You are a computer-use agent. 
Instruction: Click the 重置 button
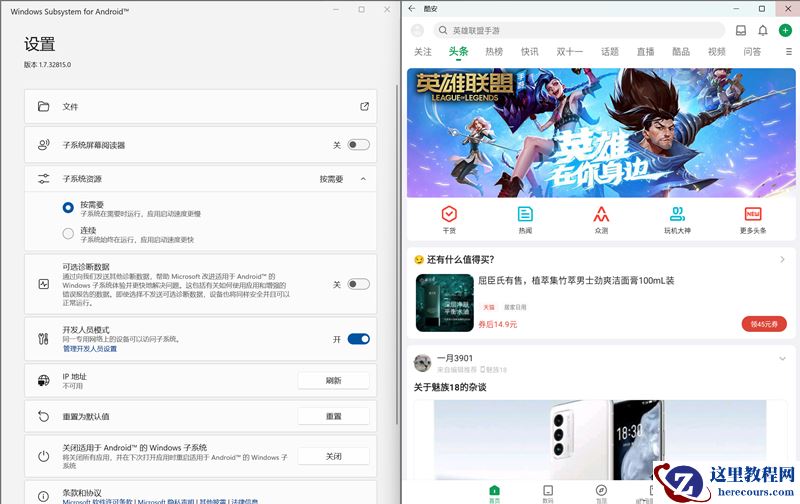(x=334, y=416)
